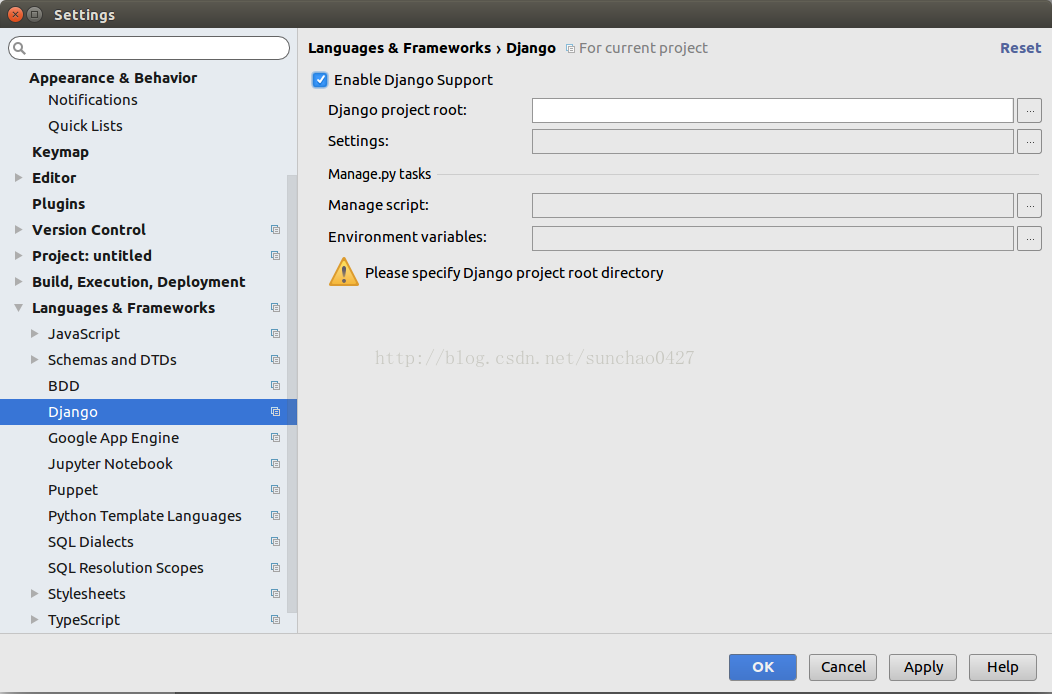Expand the Version Control section

point(19,230)
